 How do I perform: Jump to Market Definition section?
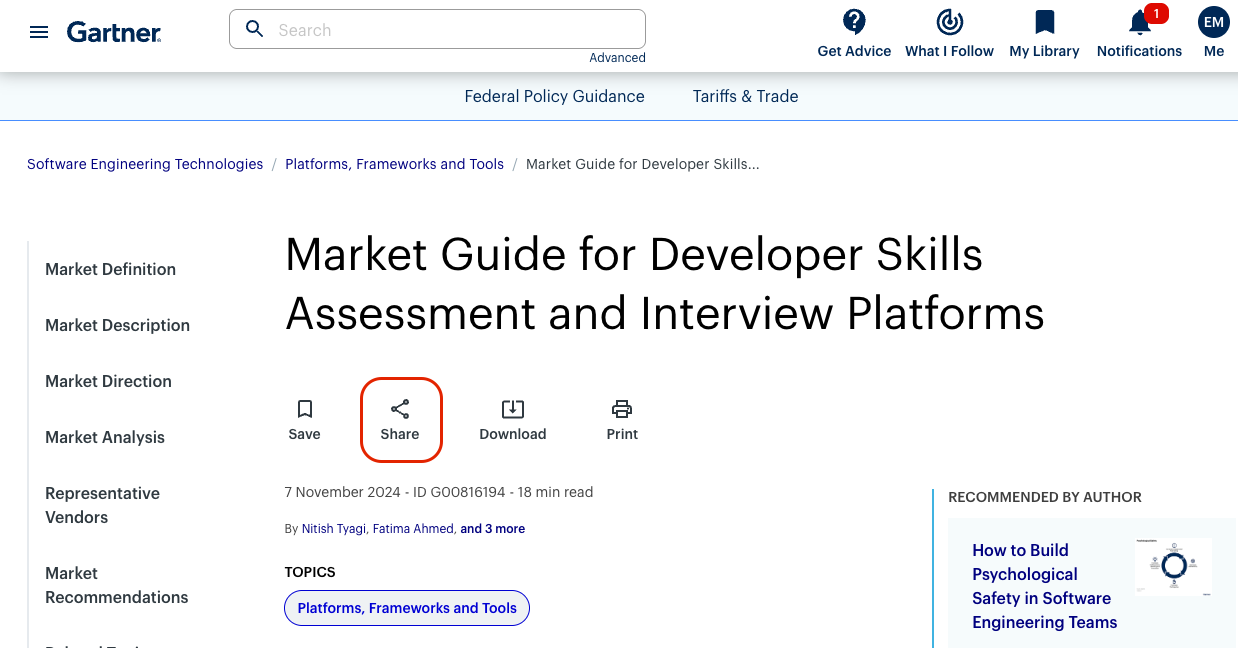110,269
